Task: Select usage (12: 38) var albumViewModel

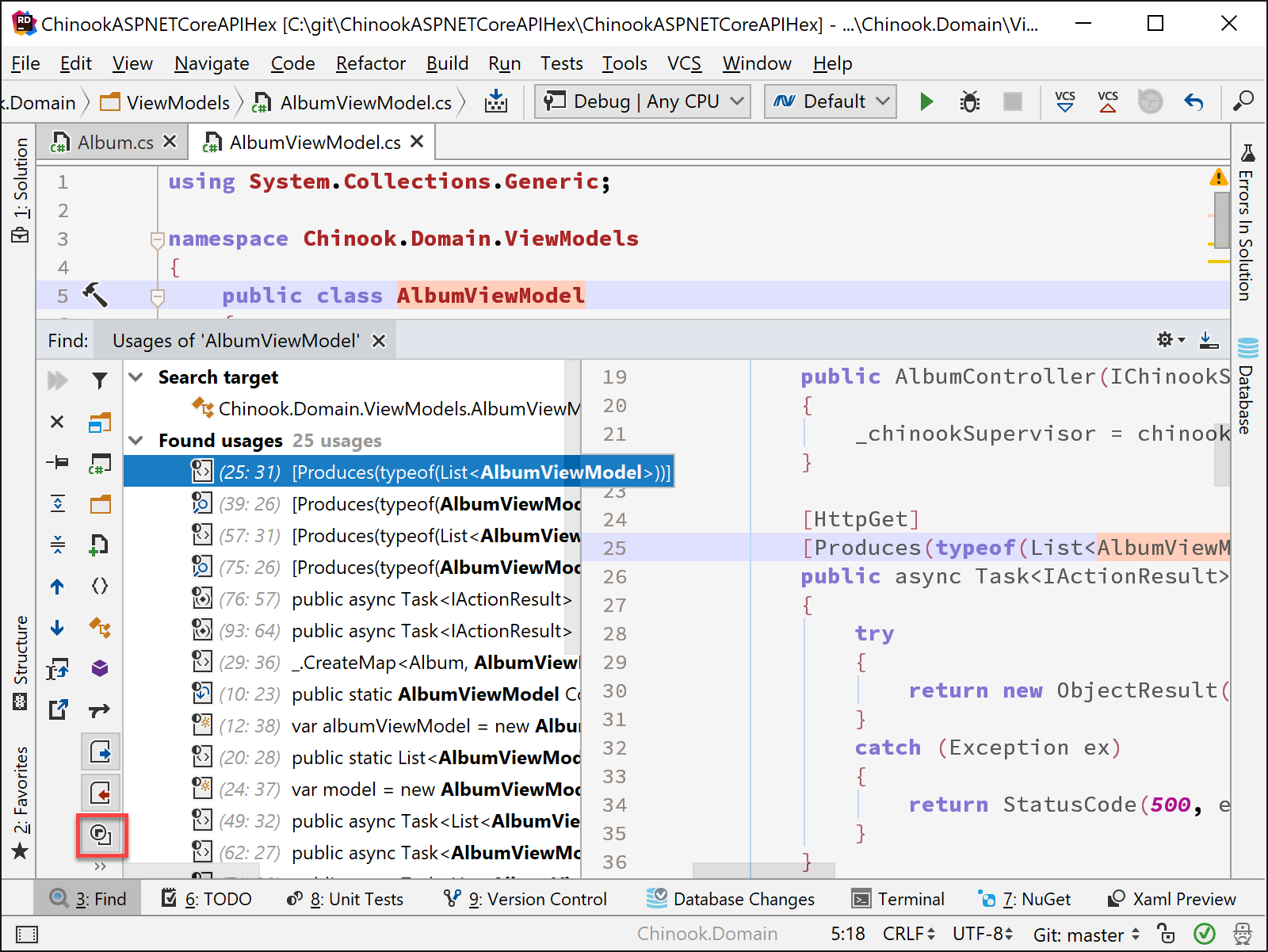Action: click(353, 726)
